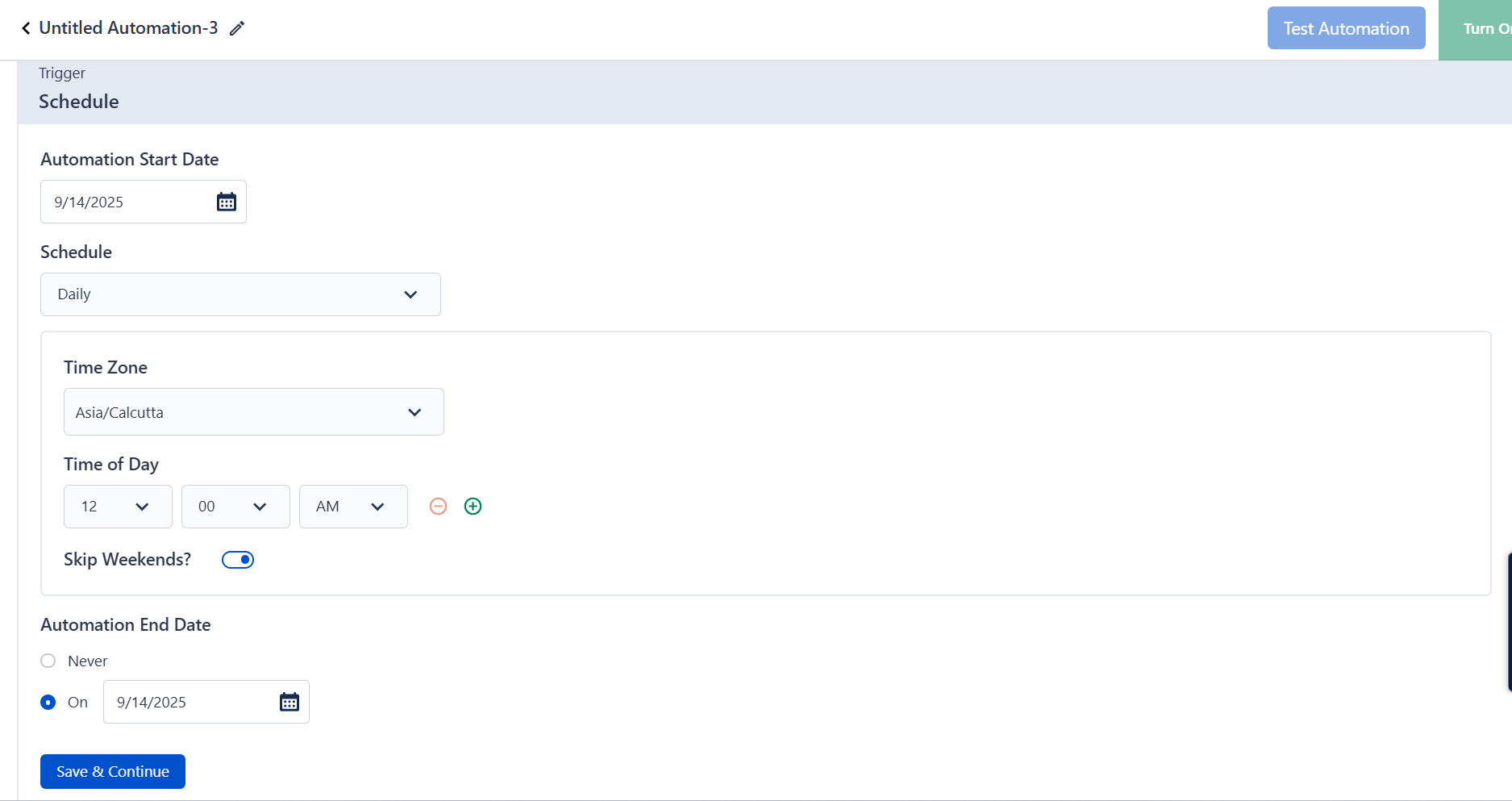Select the Never end date option
The width and height of the screenshot is (1512, 801).
[48, 661]
